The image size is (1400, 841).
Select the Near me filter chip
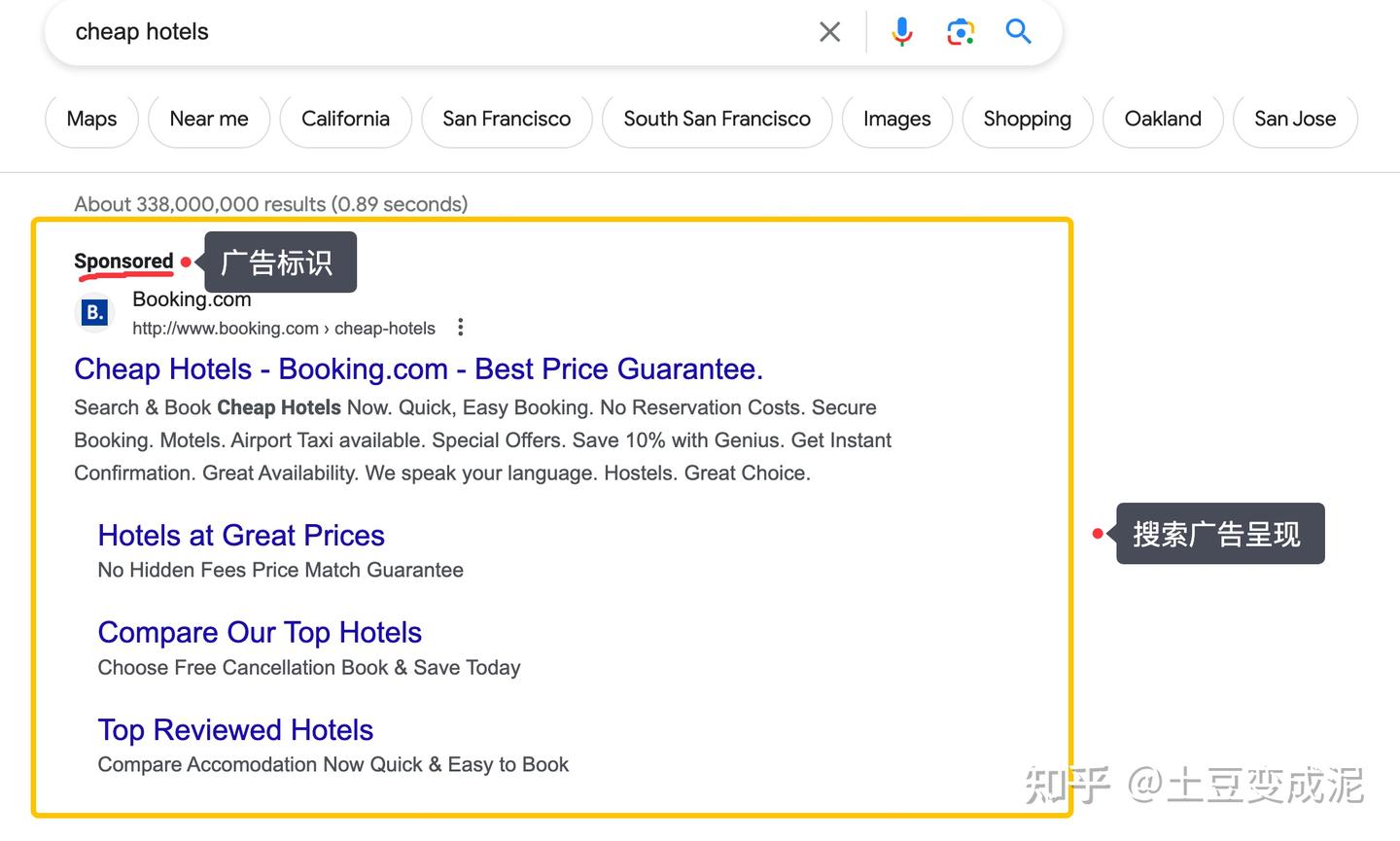209,119
